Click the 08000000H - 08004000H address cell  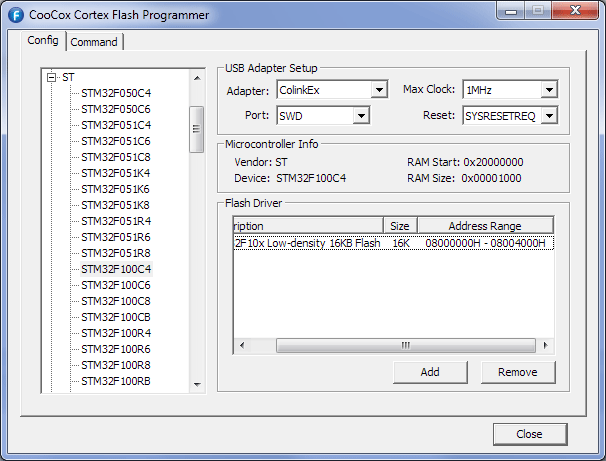485,243
